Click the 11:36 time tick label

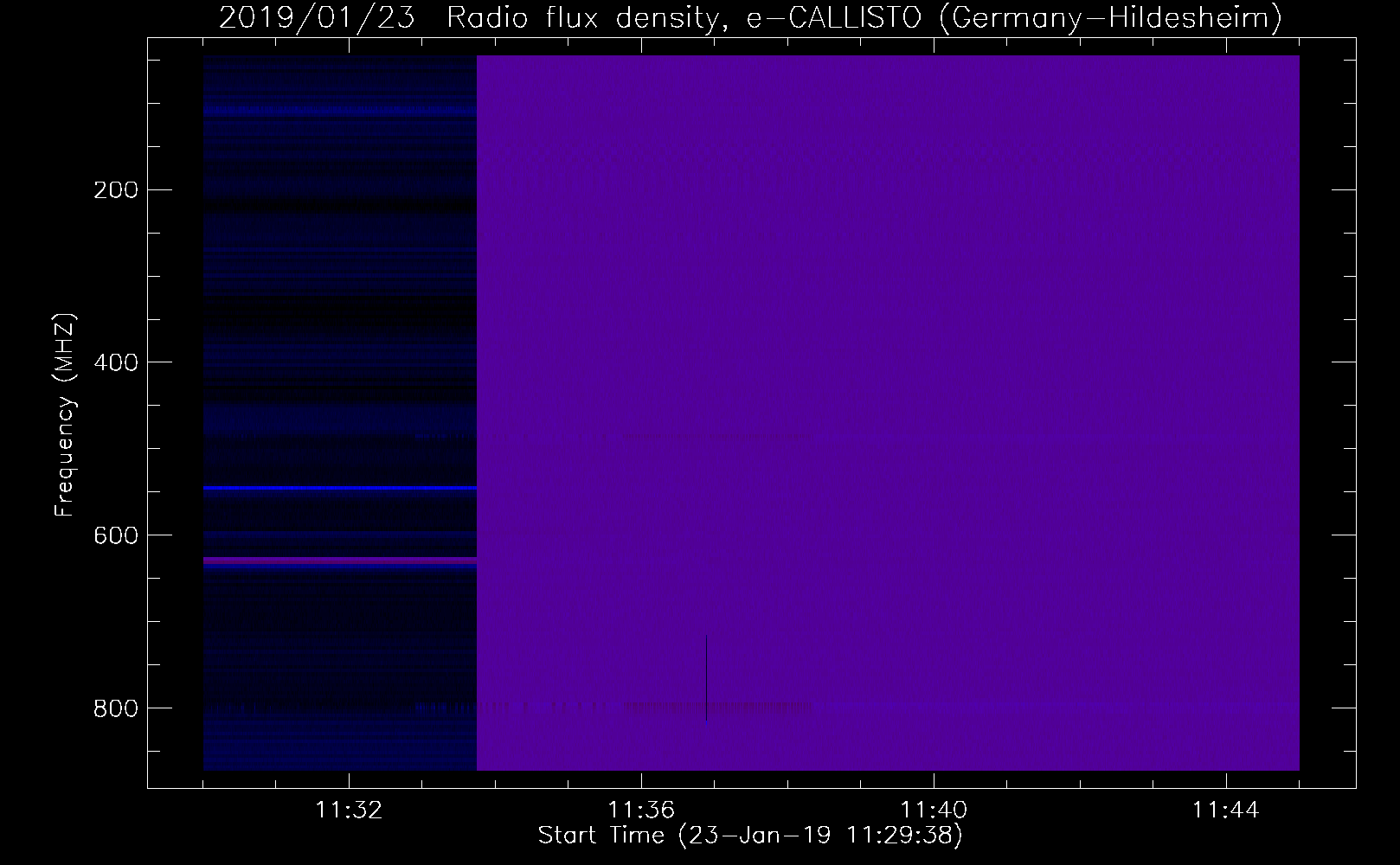[x=641, y=811]
